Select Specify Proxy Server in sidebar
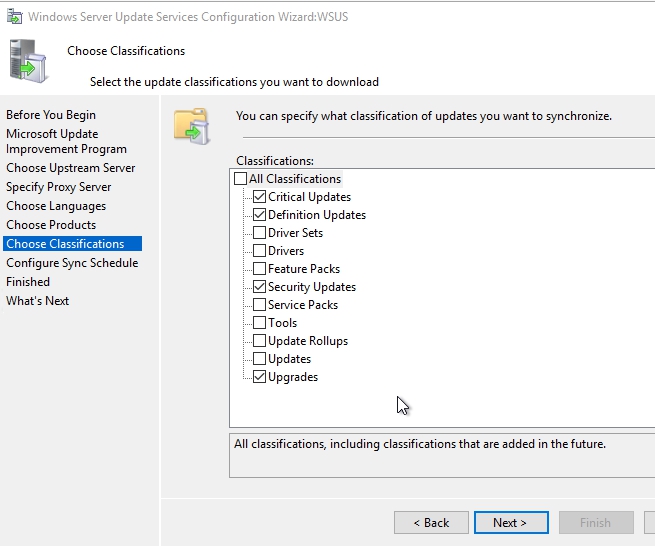 59,187
